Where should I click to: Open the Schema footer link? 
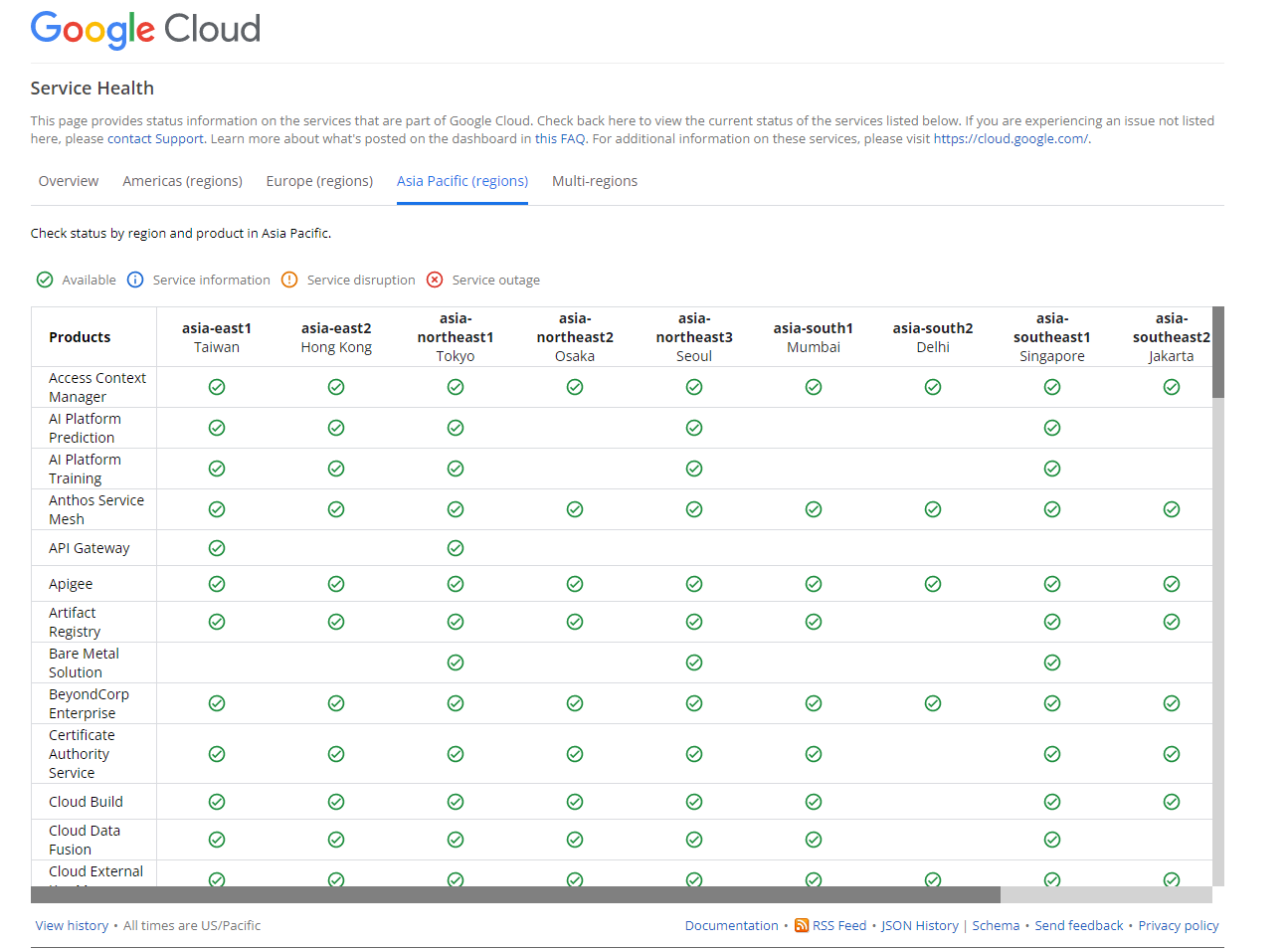996,925
